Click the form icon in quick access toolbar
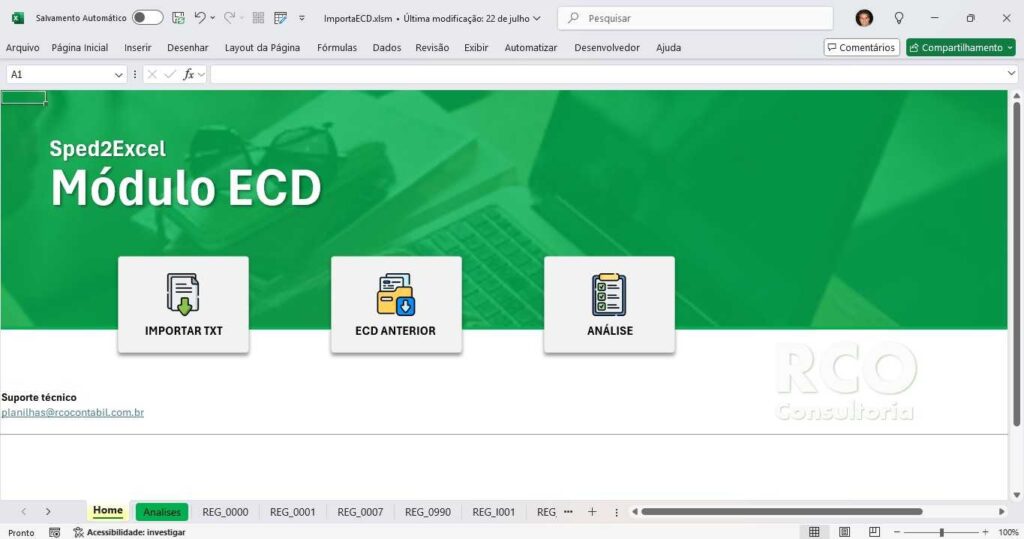This screenshot has height=539, width=1024. [280, 18]
